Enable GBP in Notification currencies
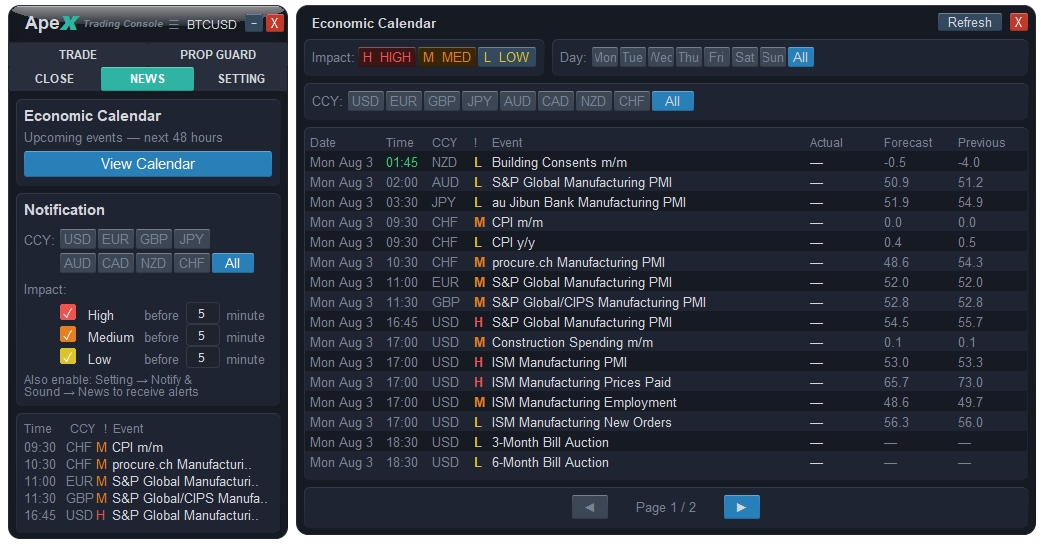The height and width of the screenshot is (544, 1041). (153, 239)
